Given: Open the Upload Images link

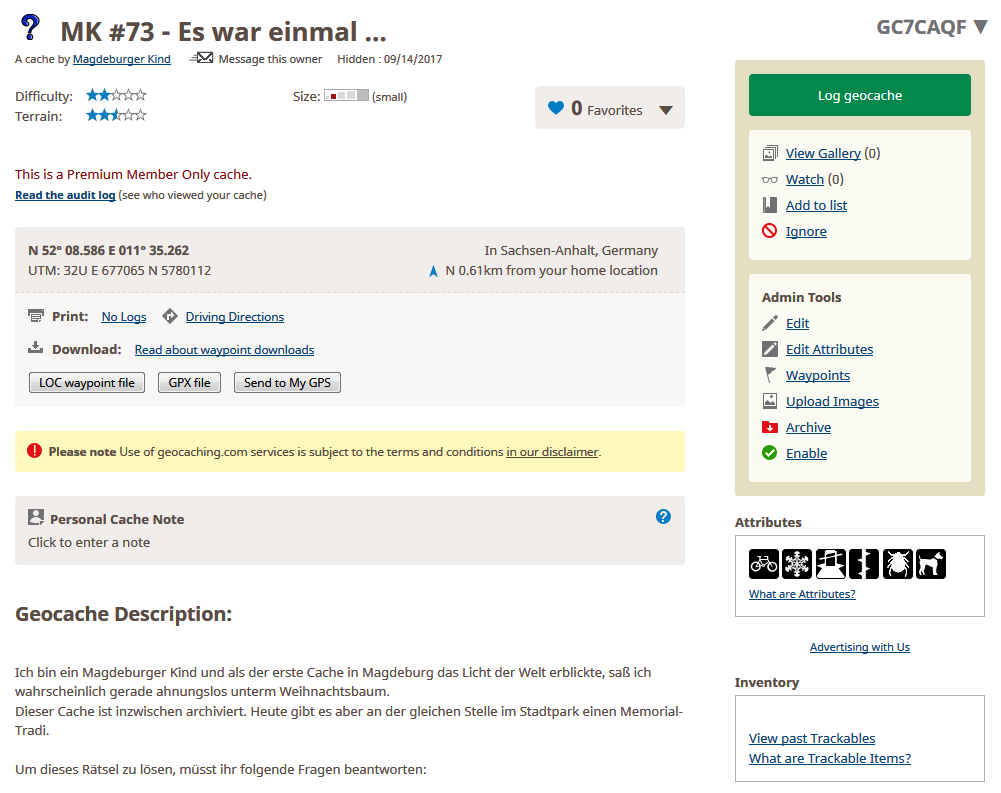Looking at the screenshot, I should tap(832, 402).
